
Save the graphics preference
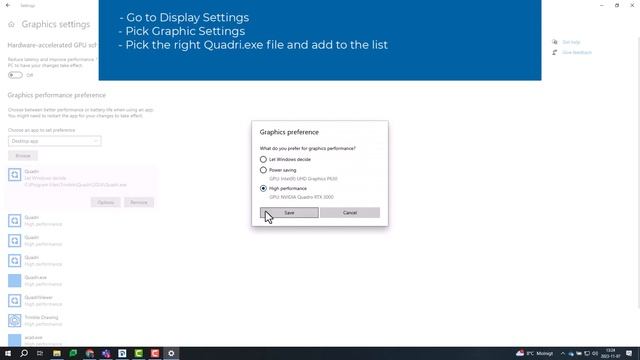(x=289, y=213)
